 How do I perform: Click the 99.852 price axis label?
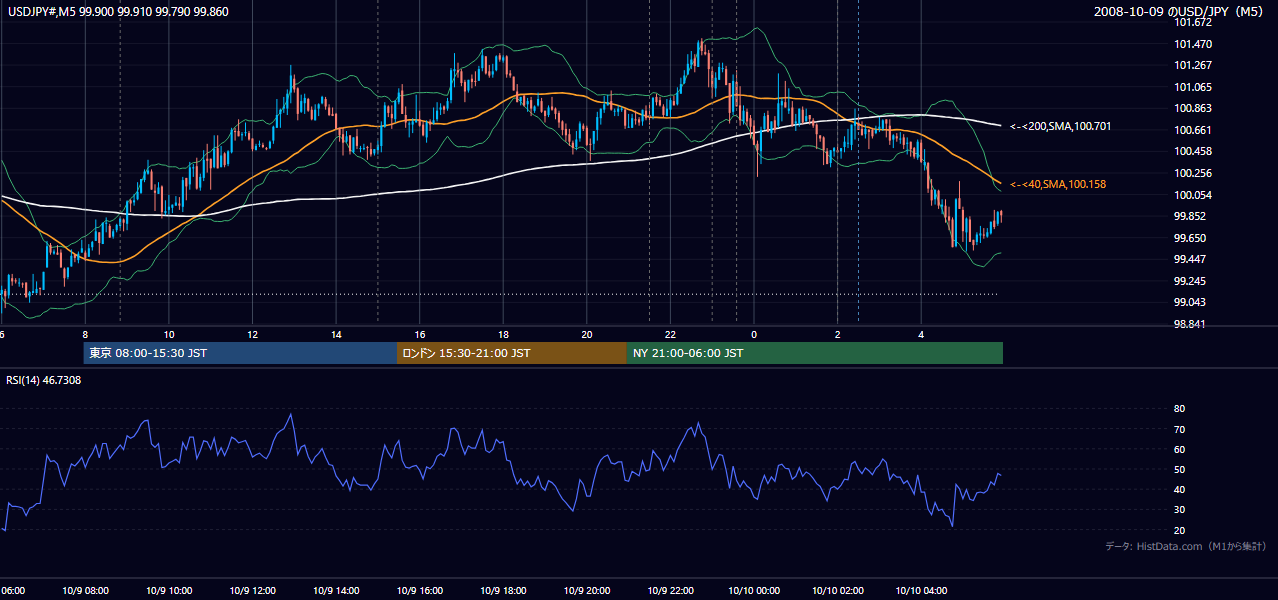1191,217
